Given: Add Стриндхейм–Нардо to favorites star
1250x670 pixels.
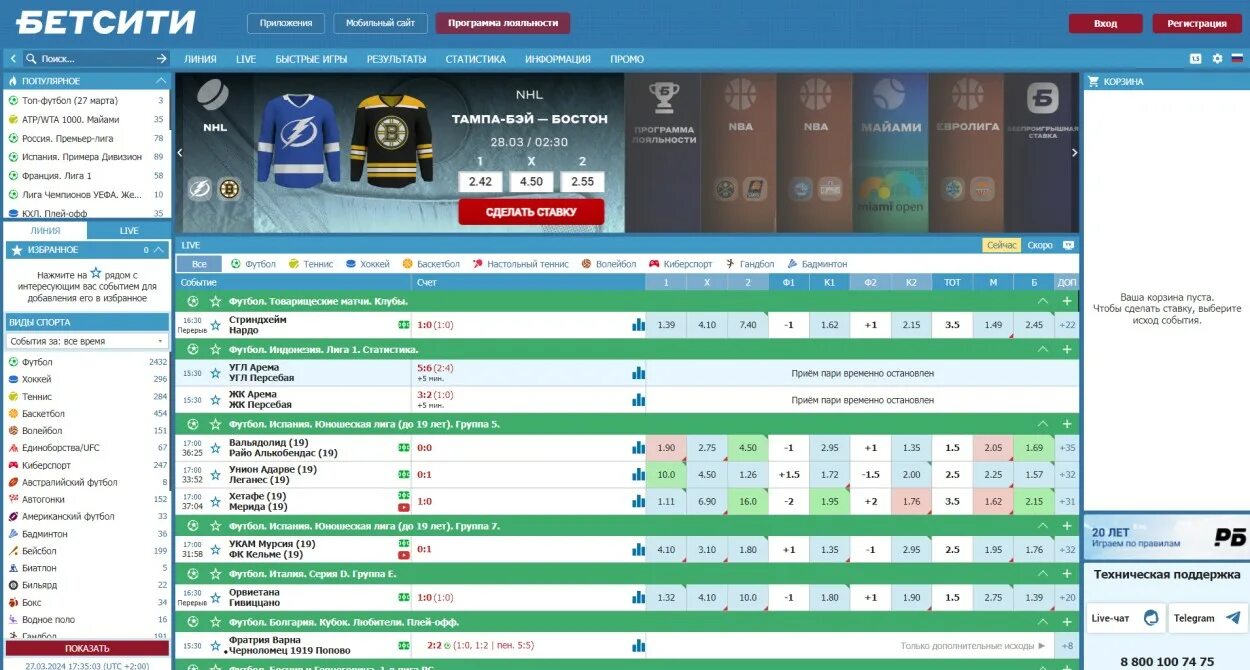Looking at the screenshot, I should 215,326.
